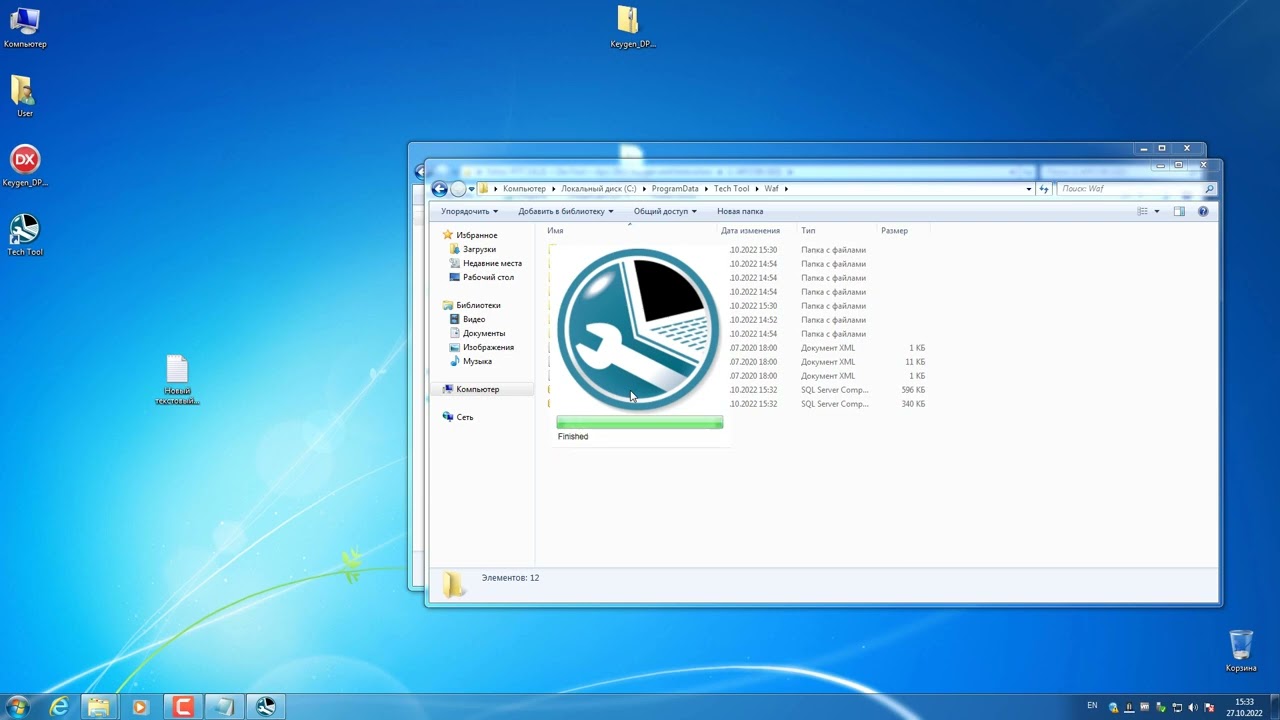Expand the arrow after Tech Tool in the path
The width and height of the screenshot is (1280, 720).
[757, 189]
